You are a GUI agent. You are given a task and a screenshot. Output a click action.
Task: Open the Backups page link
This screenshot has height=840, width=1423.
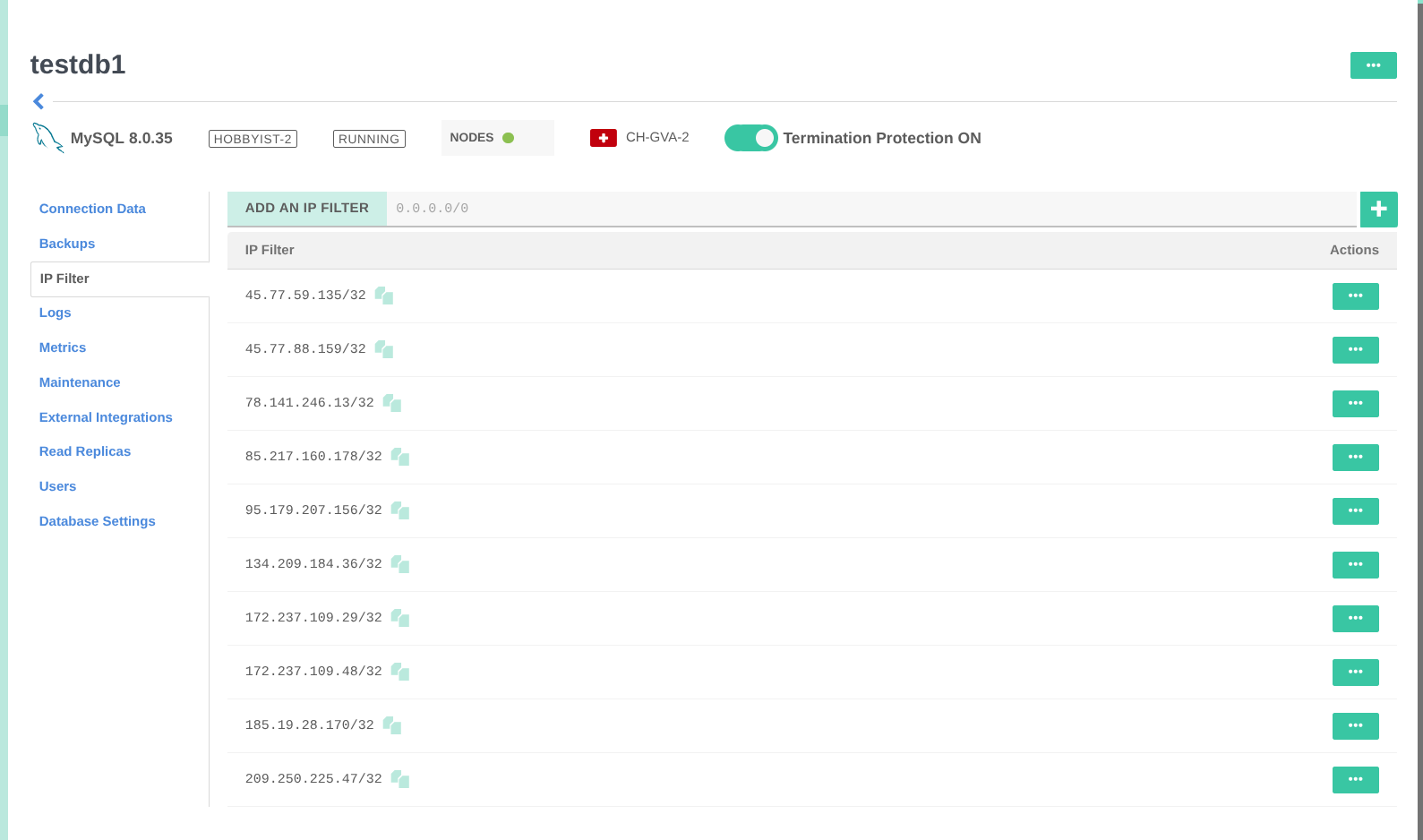[67, 244]
